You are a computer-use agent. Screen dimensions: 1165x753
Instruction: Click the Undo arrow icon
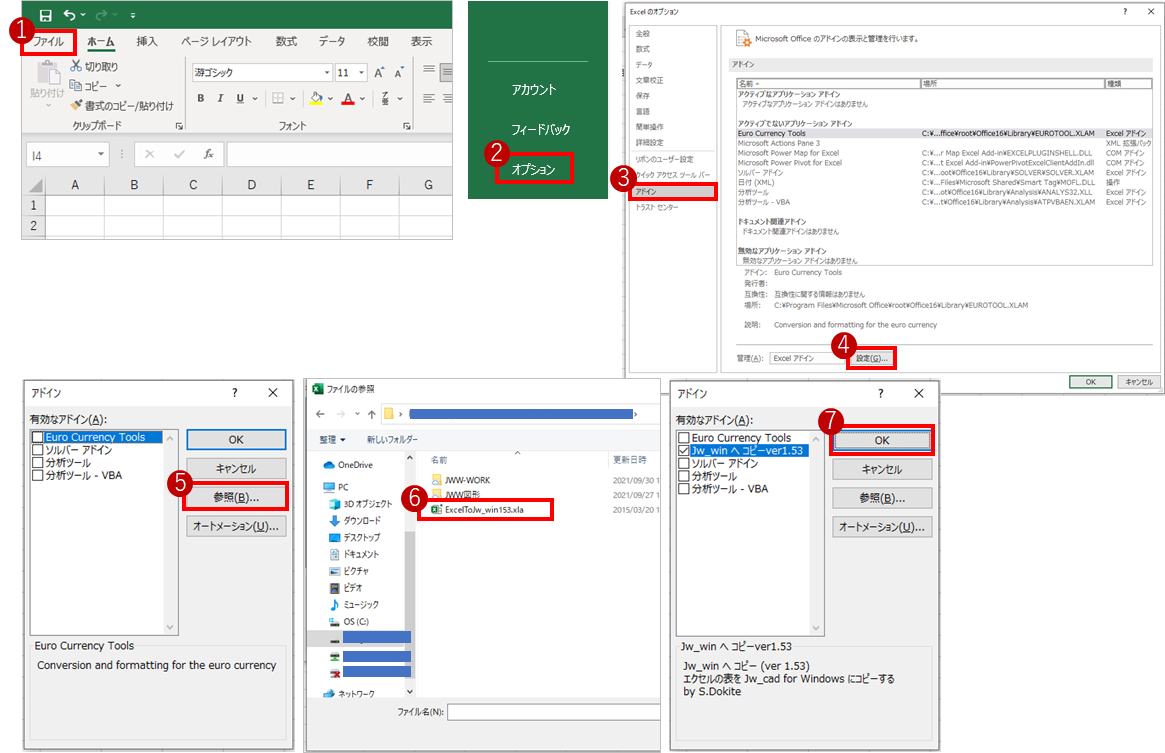[69, 15]
